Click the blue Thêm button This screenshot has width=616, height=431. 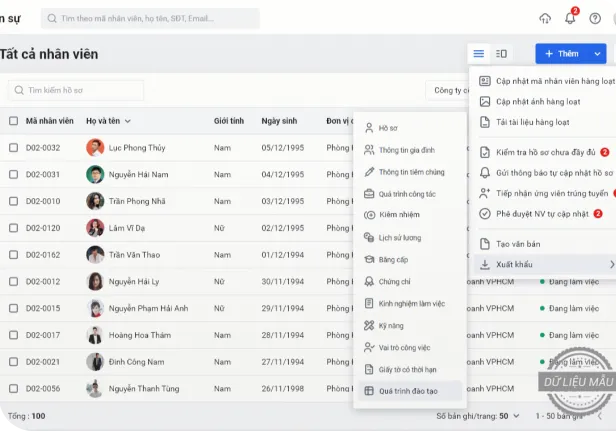point(562,53)
